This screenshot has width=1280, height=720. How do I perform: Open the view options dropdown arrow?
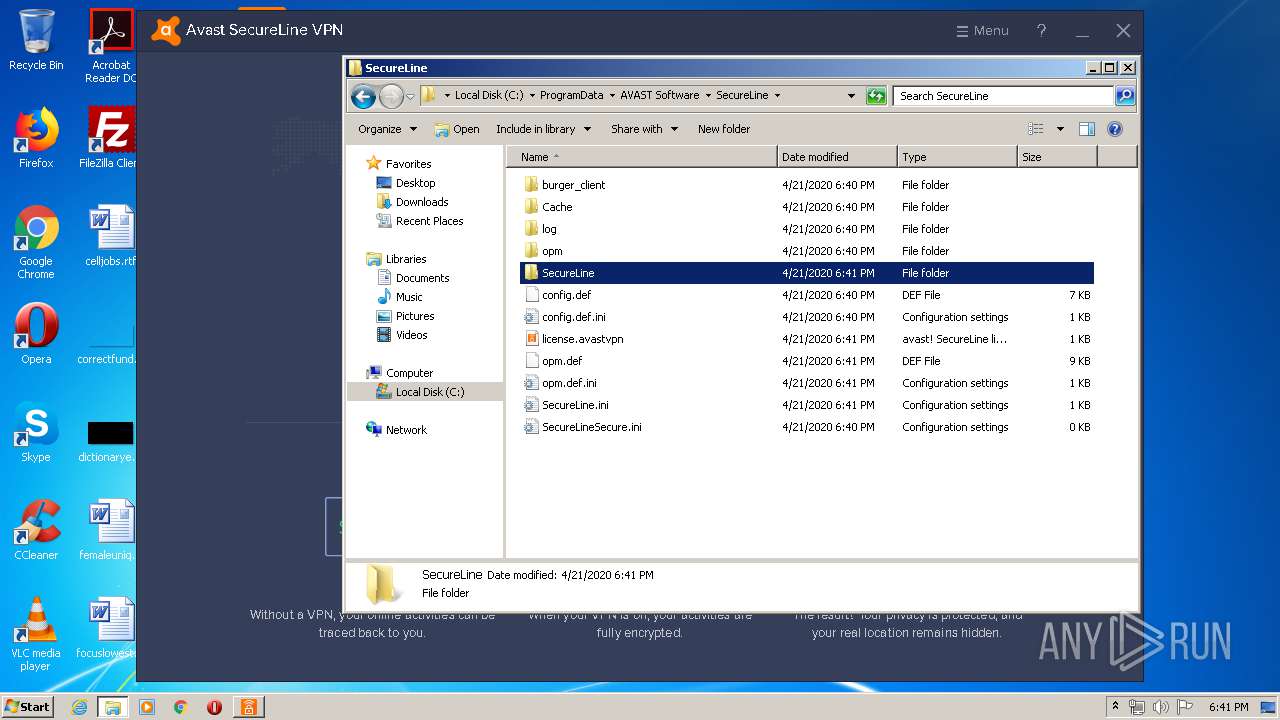tap(1060, 129)
